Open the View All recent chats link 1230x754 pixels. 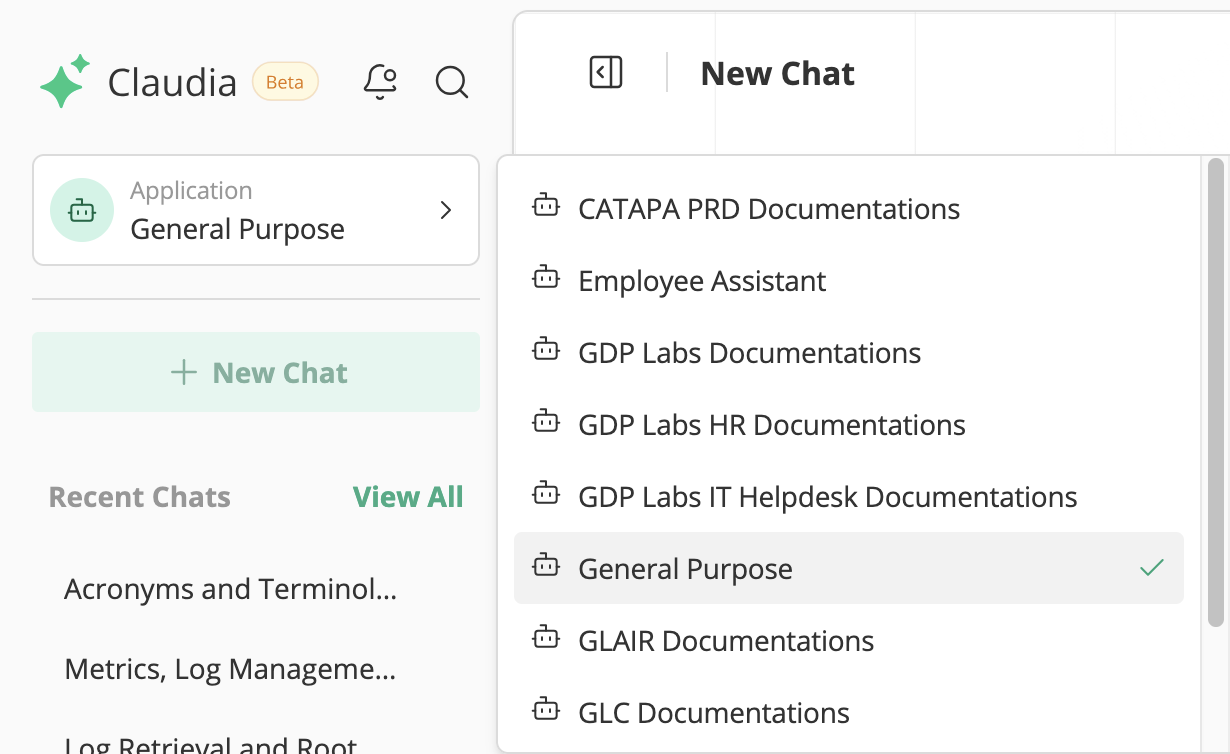408,497
